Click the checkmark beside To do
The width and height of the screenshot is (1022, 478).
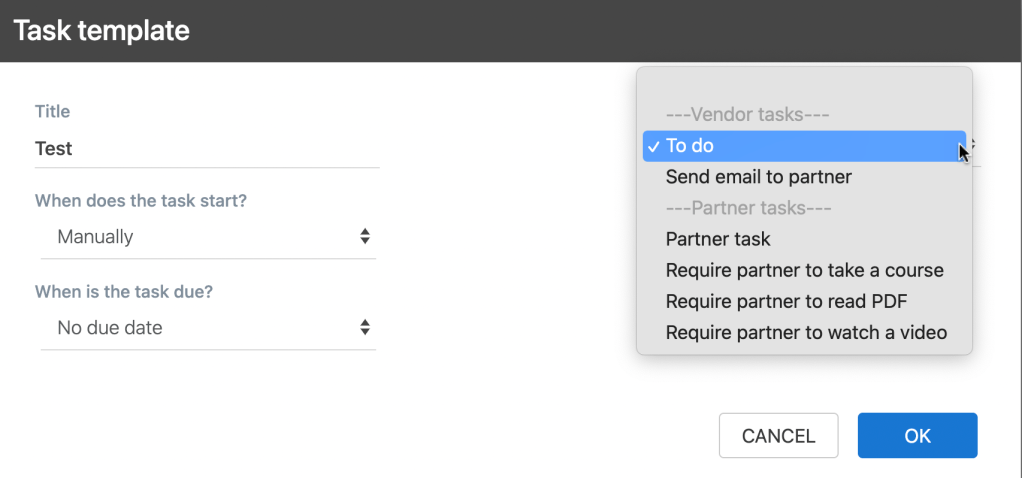653,146
